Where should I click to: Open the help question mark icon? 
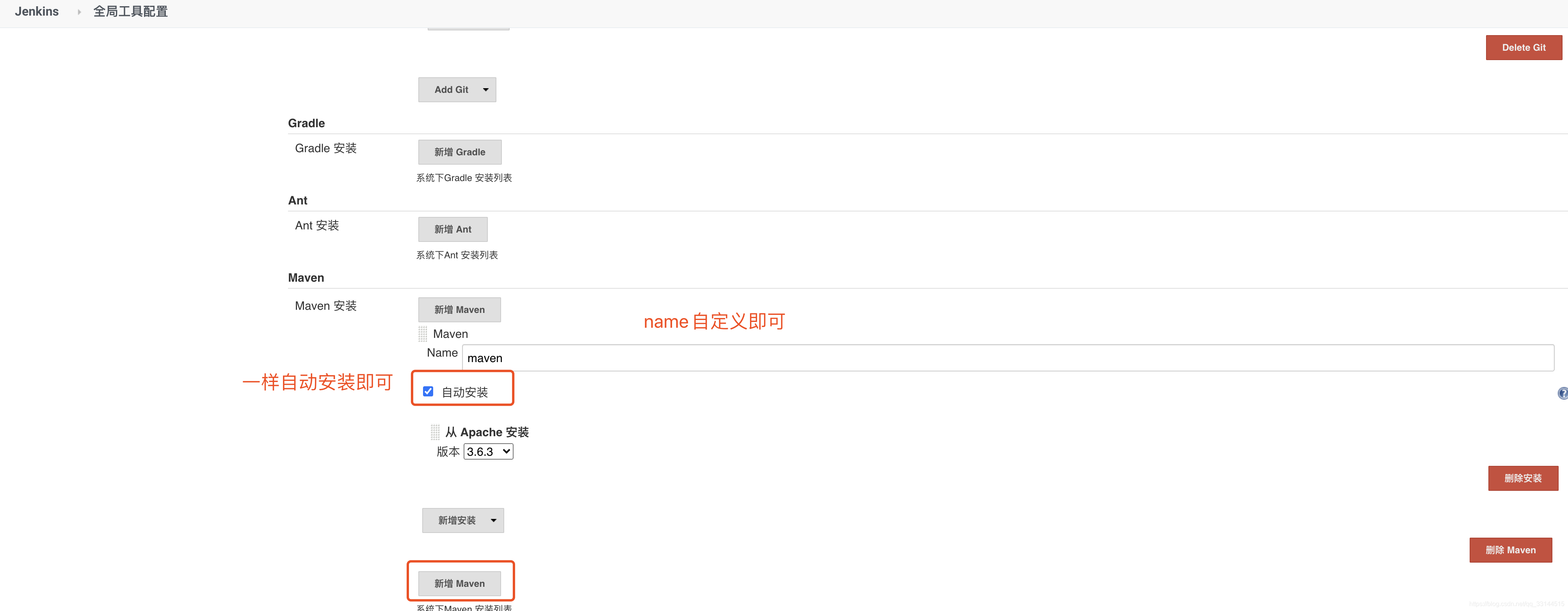(x=1563, y=393)
